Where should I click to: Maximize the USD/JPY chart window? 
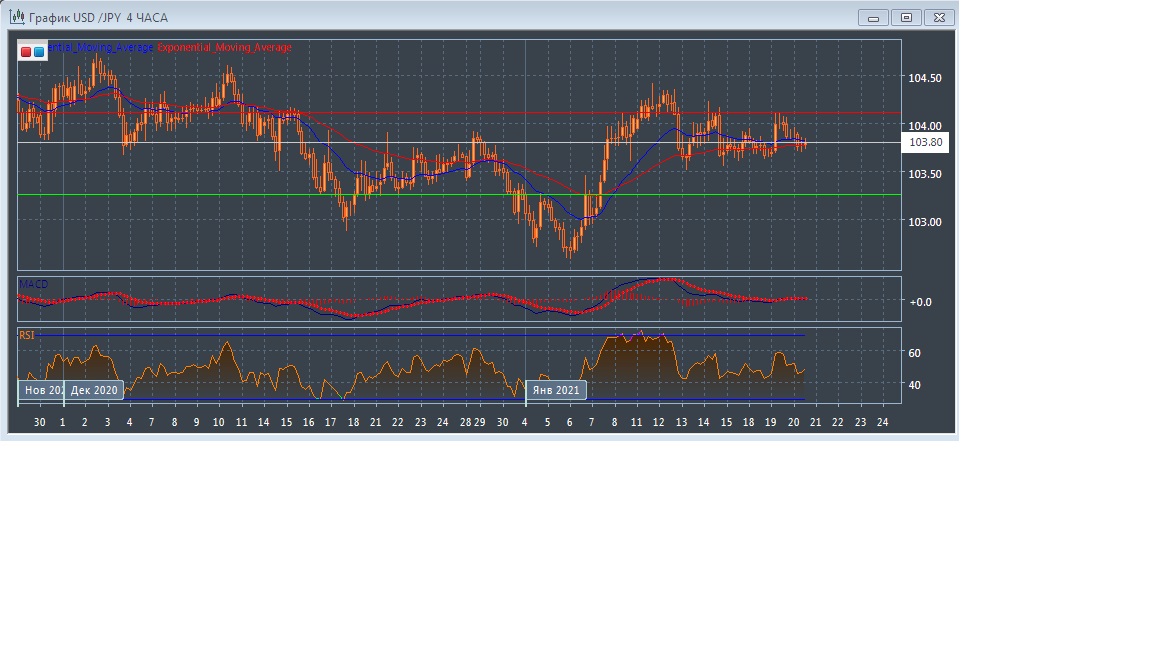click(906, 17)
